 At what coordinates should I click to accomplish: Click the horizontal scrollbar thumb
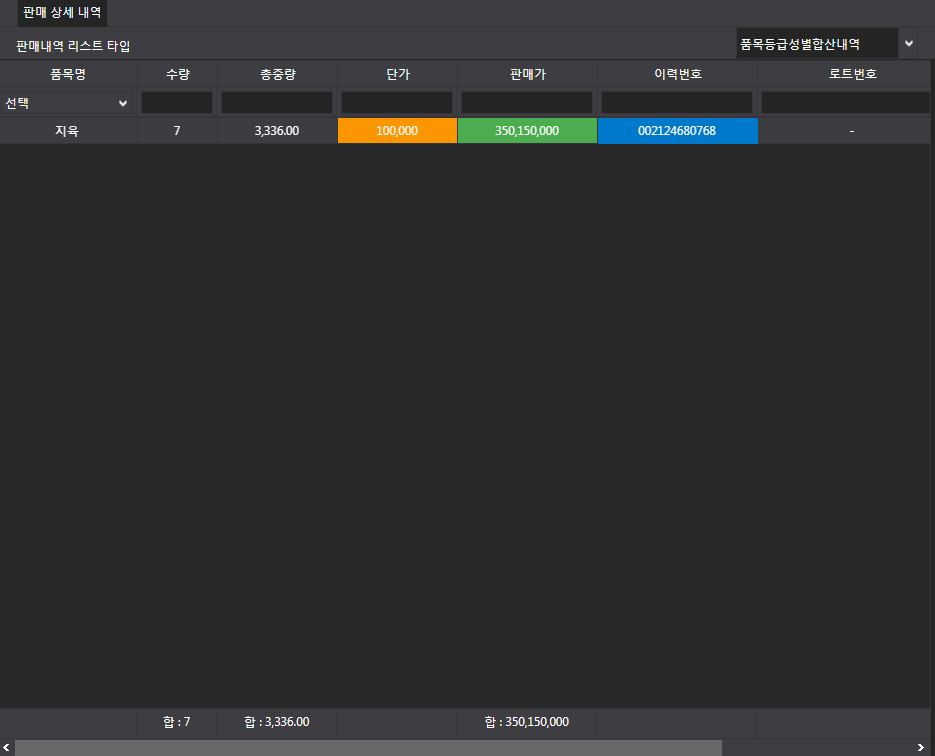tap(368, 748)
